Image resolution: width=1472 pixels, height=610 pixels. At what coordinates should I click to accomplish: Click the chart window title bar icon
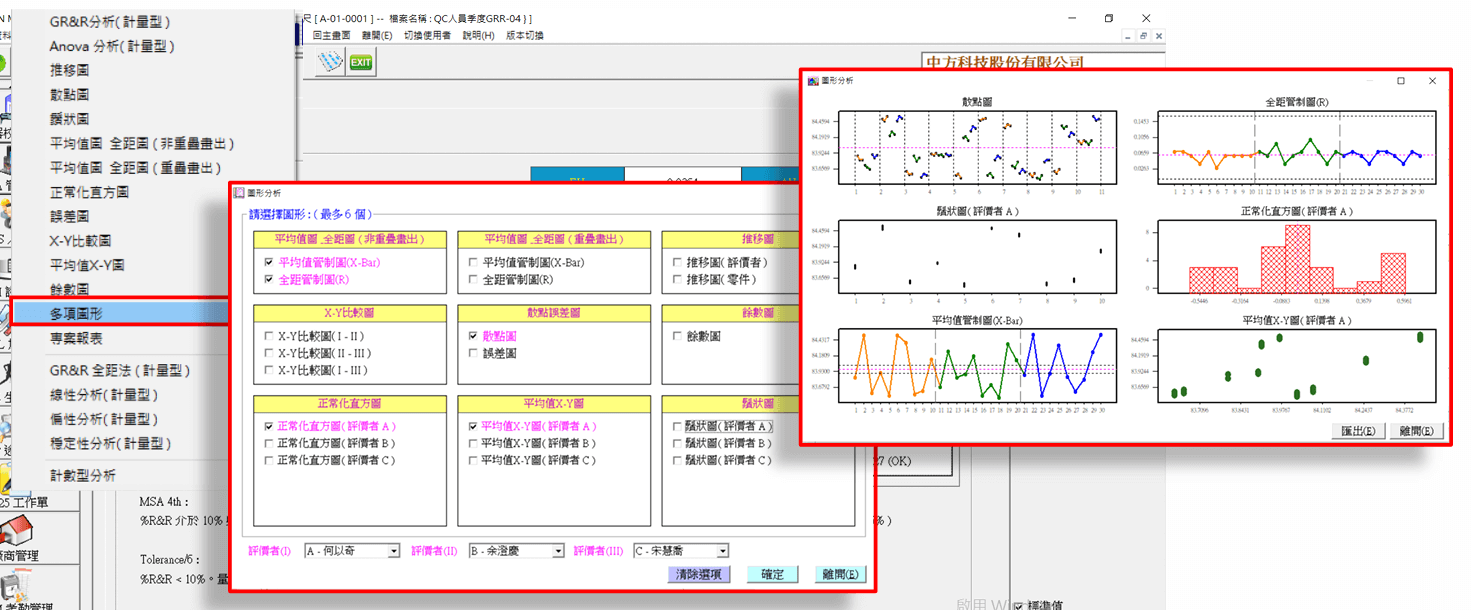tap(813, 80)
